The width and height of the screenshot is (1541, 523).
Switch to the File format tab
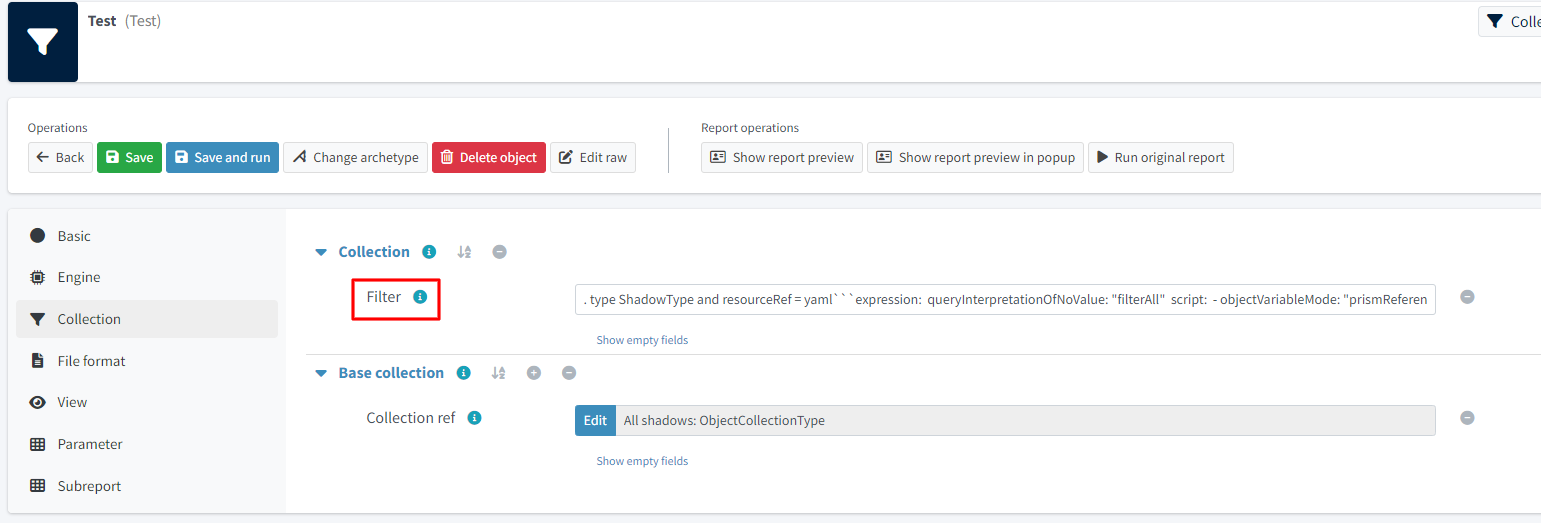tap(91, 361)
